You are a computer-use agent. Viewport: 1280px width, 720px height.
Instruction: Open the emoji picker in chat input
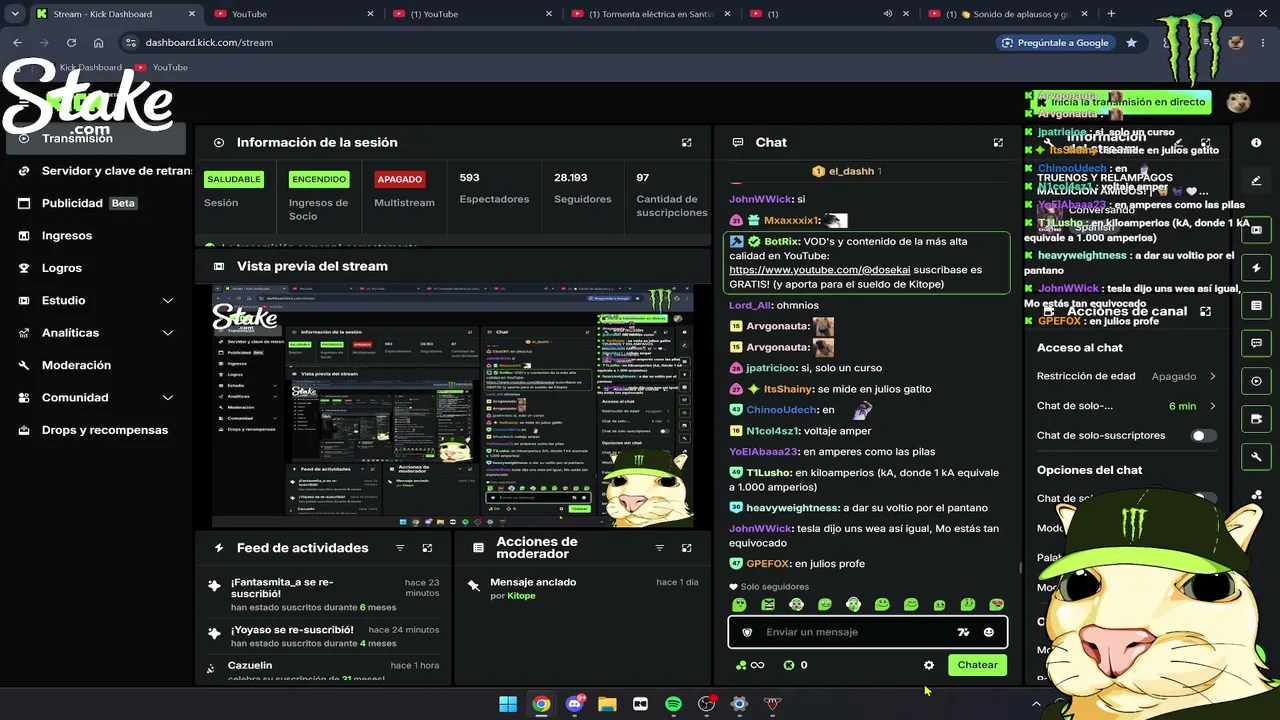tap(989, 632)
